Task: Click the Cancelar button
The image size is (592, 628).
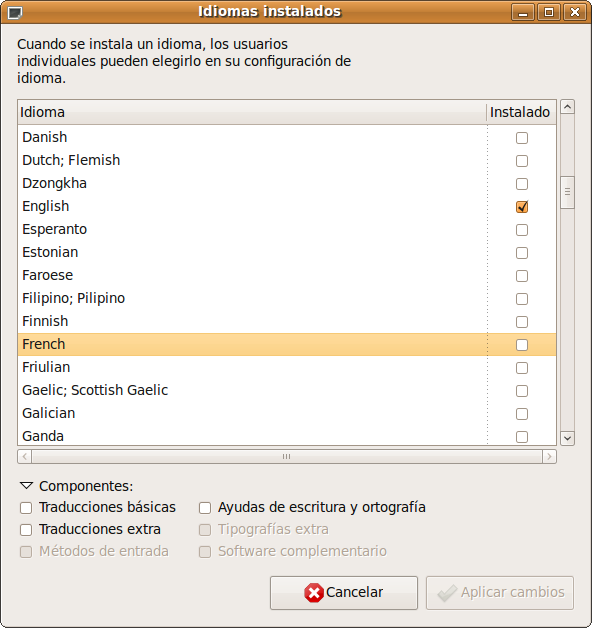Action: point(344,593)
